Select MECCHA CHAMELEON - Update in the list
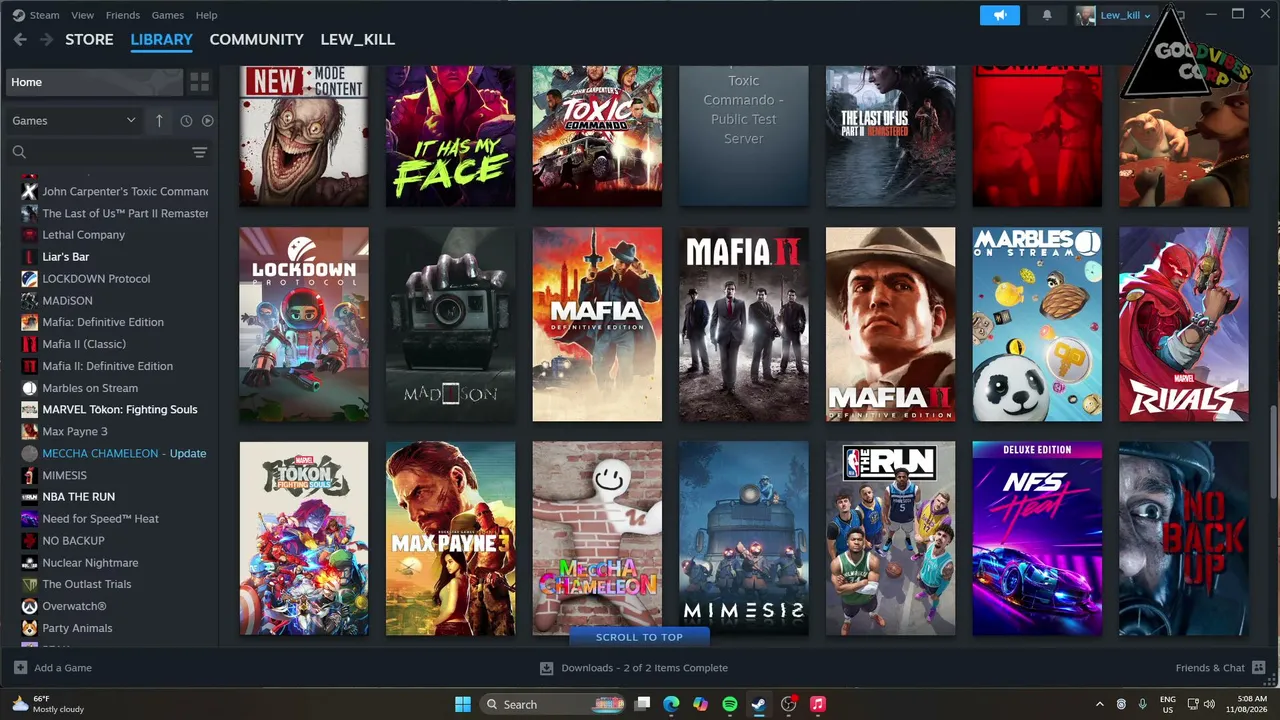Viewport: 1280px width, 720px height. coord(124,453)
